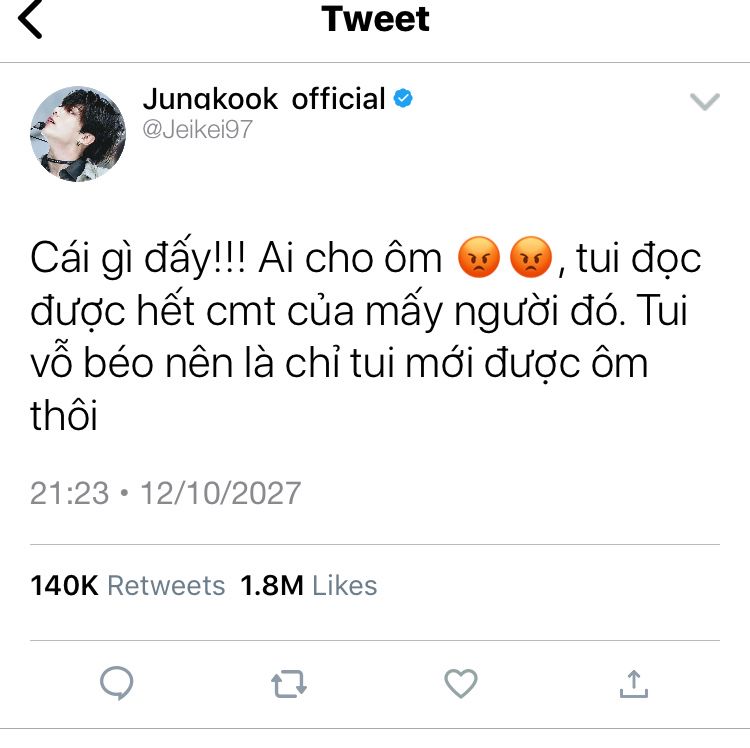The width and height of the screenshot is (750, 748).
Task: Open the reply comment bubble
Action: (116, 682)
